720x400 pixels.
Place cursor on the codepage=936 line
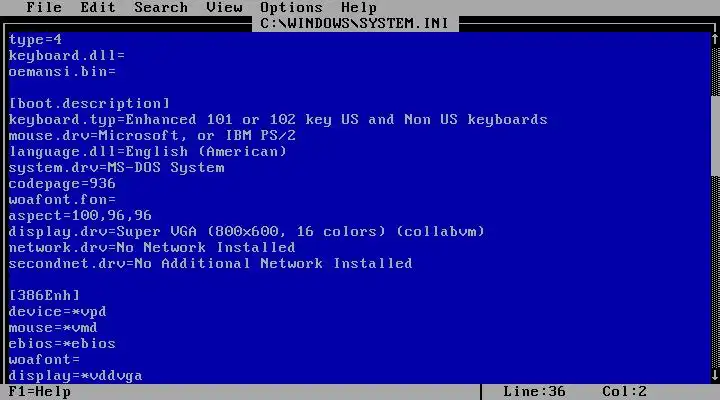62,184
